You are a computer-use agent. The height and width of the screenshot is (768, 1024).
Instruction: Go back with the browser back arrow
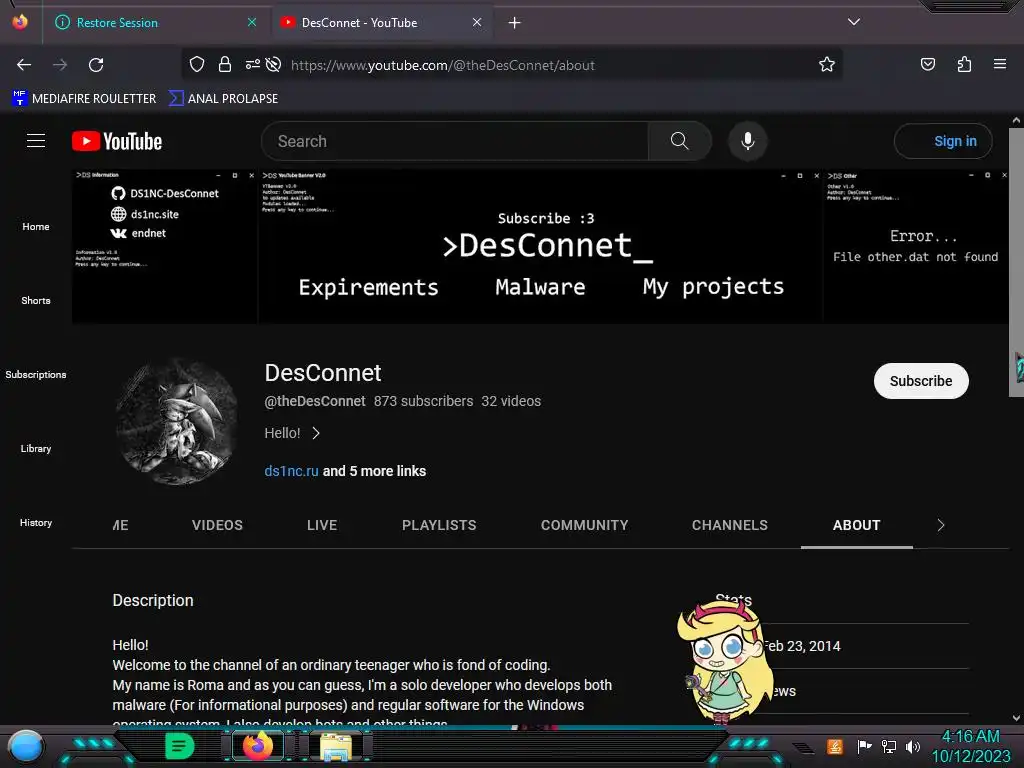click(24, 65)
